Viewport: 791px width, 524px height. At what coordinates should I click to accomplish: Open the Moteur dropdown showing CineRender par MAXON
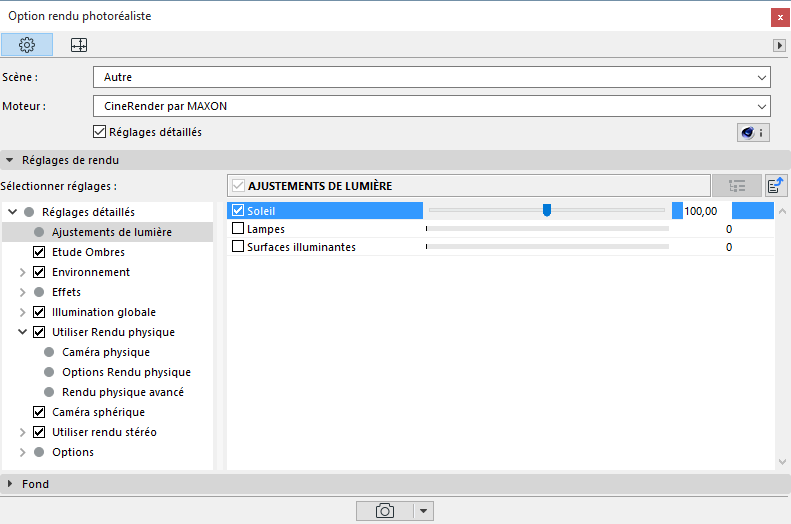pos(432,106)
